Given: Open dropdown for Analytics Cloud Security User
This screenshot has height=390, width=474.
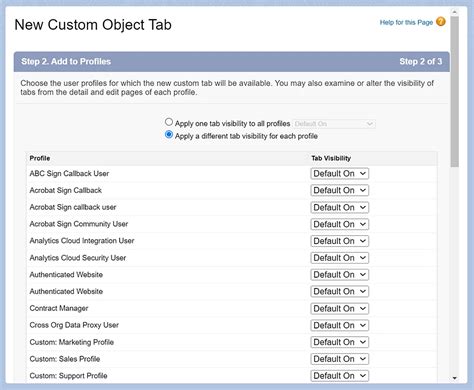Looking at the screenshot, I should tap(339, 258).
